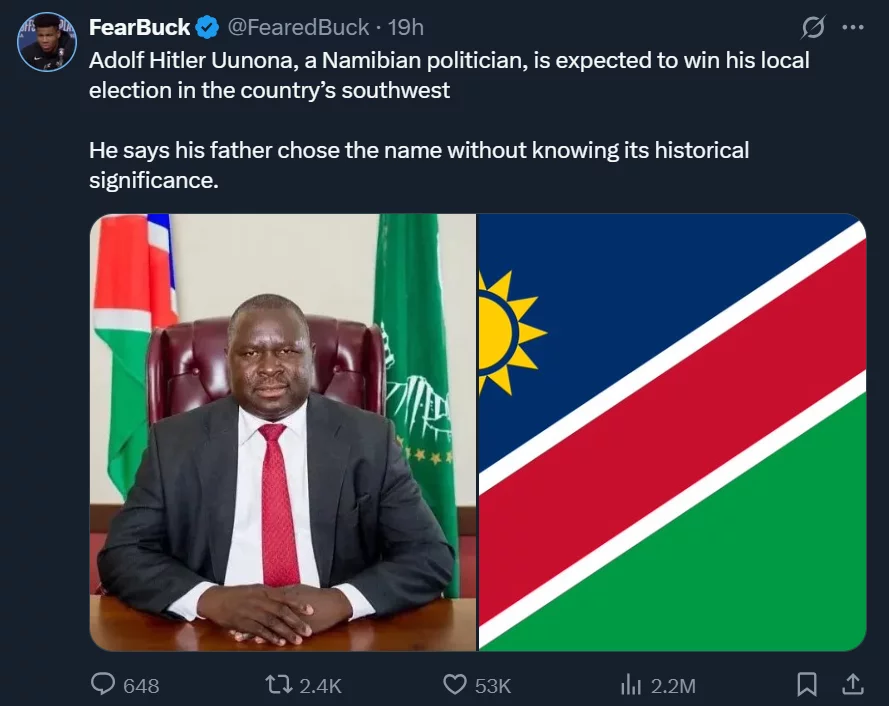
Task: Click the share upload icon
Action: 853,684
